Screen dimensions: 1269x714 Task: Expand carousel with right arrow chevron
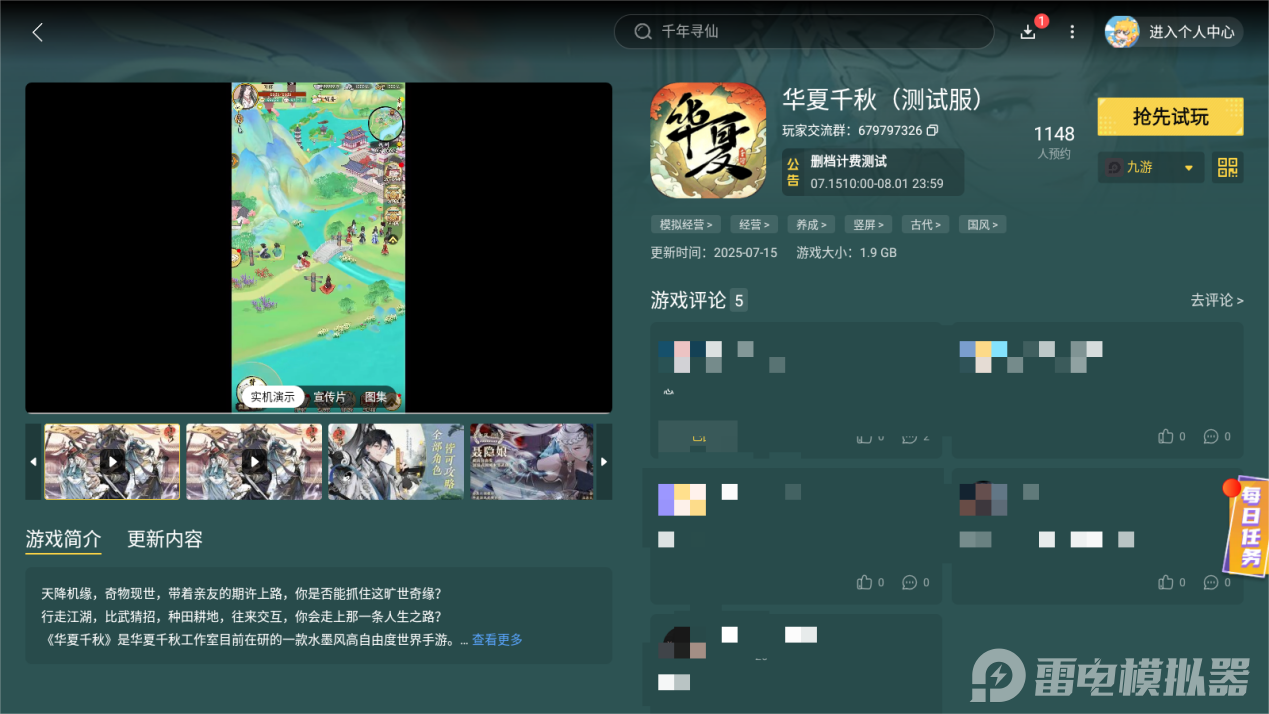[x=604, y=461]
